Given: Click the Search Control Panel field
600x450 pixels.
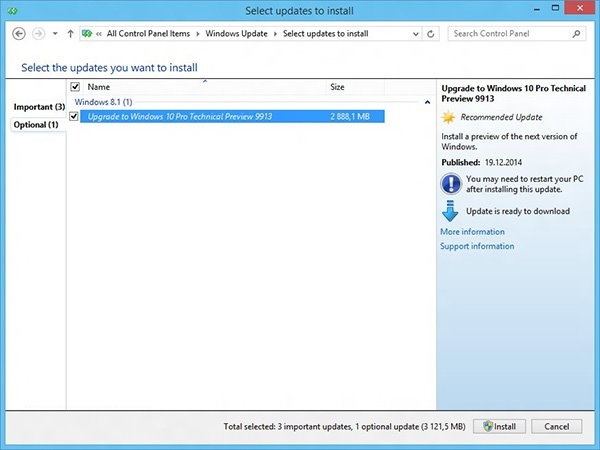Looking at the screenshot, I should pyautogui.click(x=517, y=34).
